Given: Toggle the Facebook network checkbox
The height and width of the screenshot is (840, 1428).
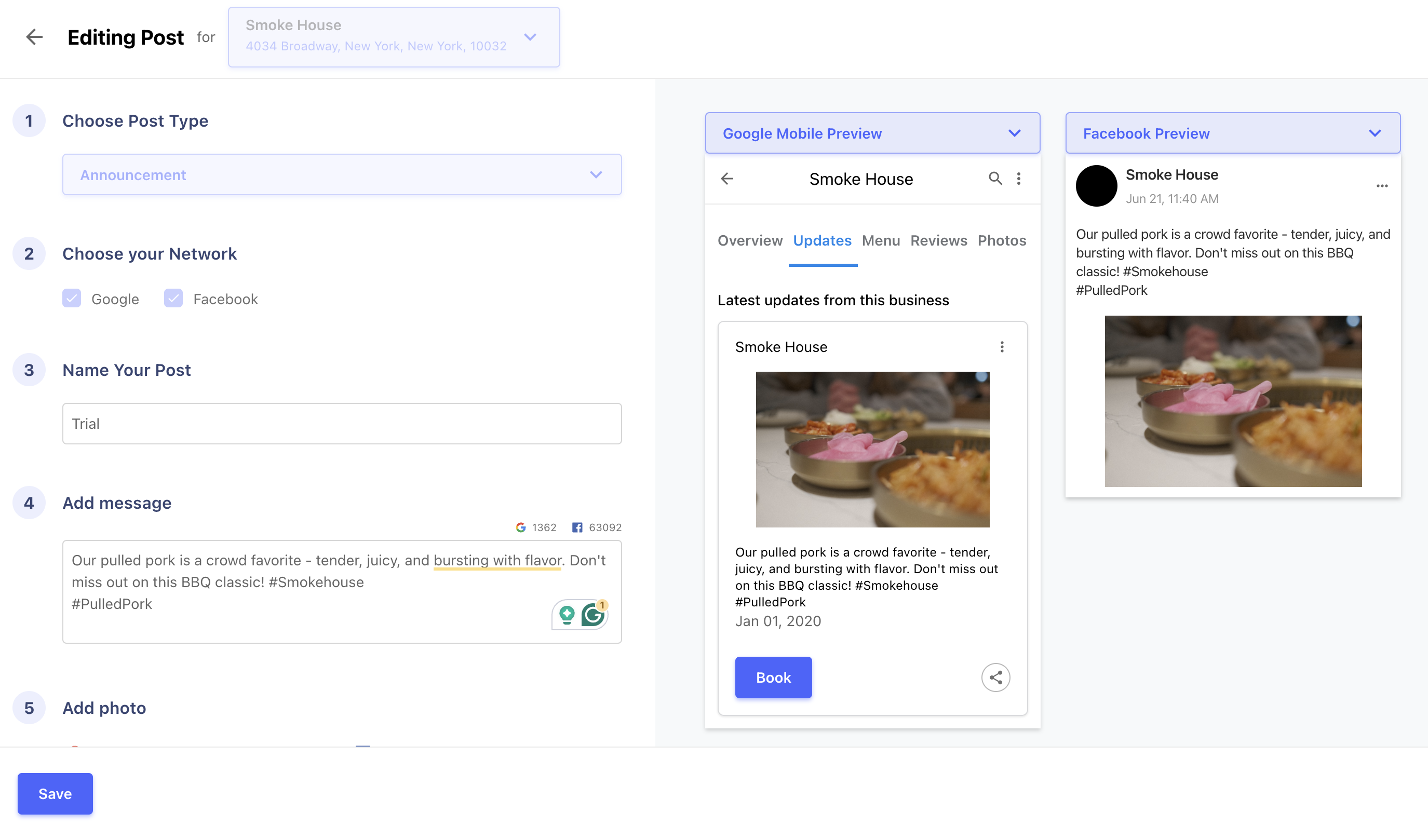Looking at the screenshot, I should [173, 299].
